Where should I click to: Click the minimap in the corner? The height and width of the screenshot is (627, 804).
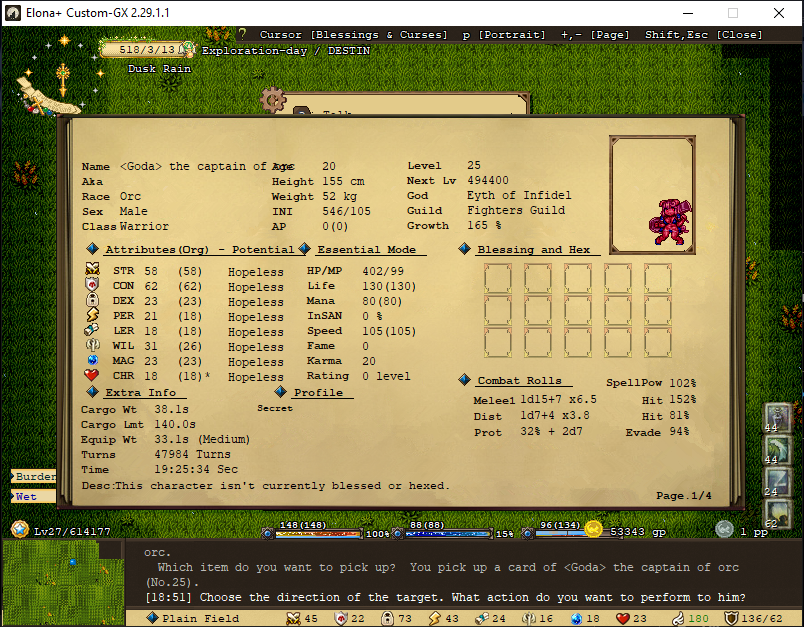pyautogui.click(x=64, y=583)
